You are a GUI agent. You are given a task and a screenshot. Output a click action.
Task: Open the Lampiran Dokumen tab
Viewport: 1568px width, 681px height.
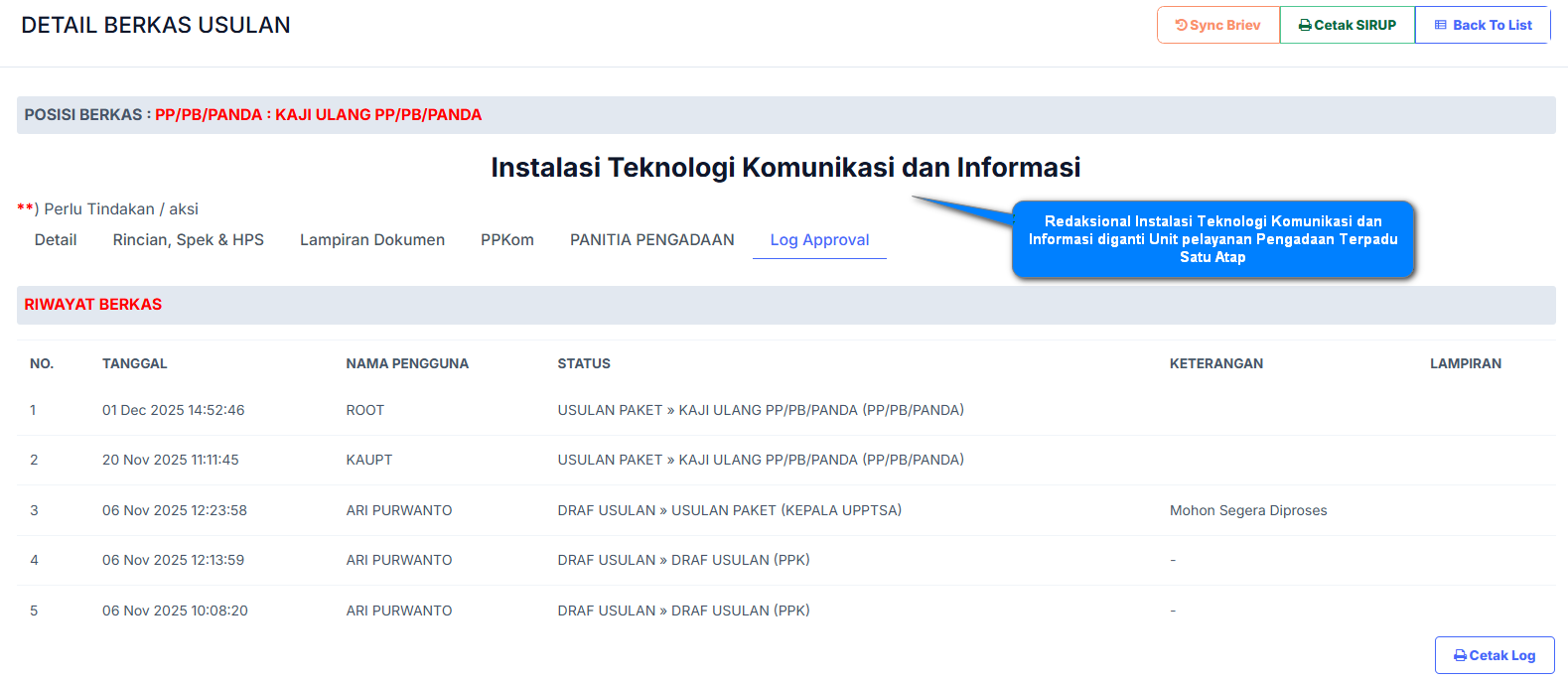[372, 240]
